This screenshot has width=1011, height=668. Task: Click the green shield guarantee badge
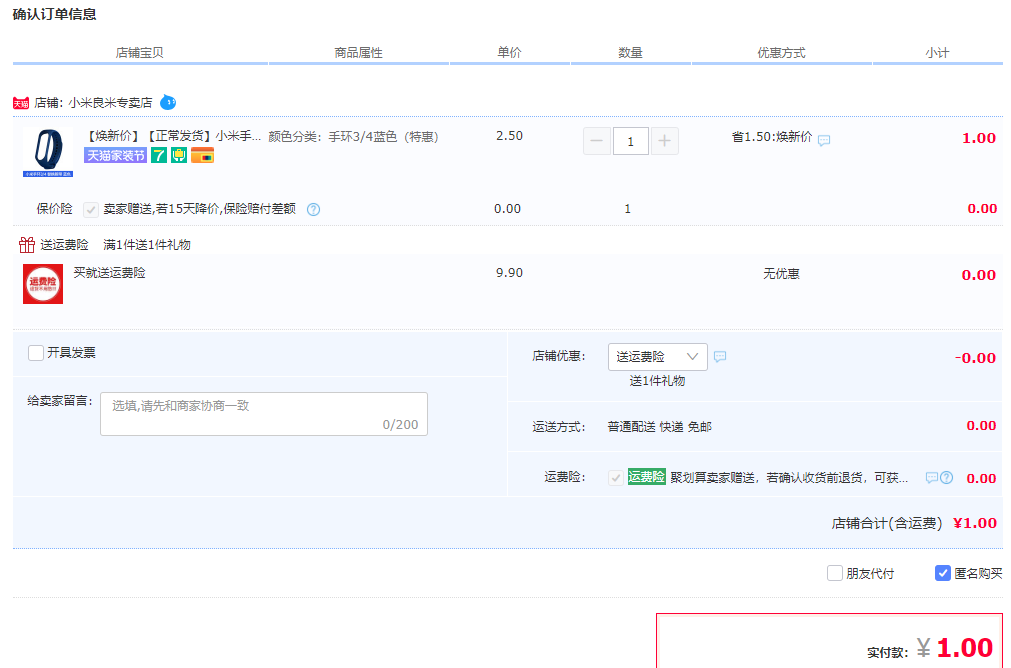click(179, 155)
